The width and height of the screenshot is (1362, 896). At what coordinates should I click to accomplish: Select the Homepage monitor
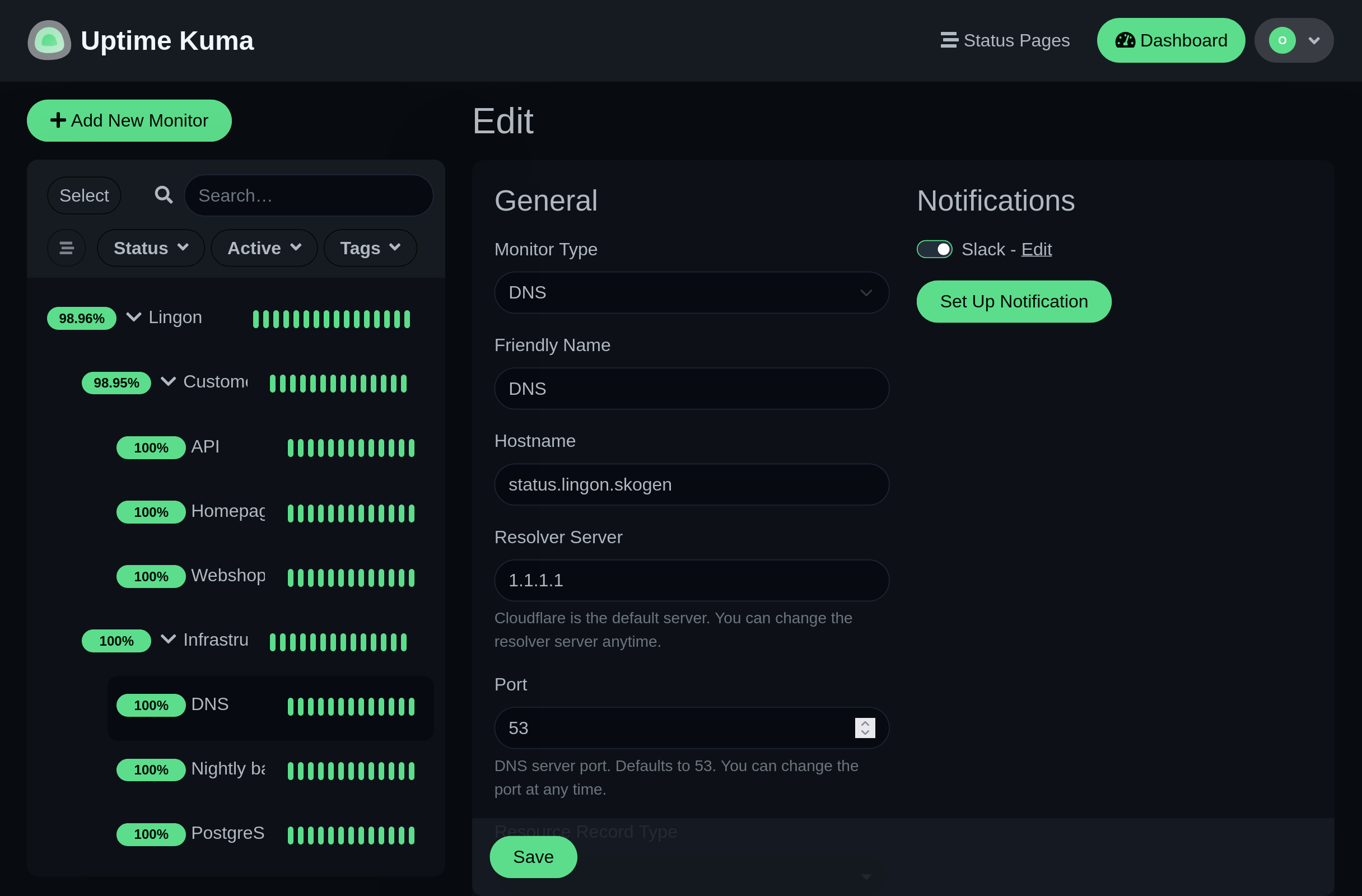(x=270, y=512)
